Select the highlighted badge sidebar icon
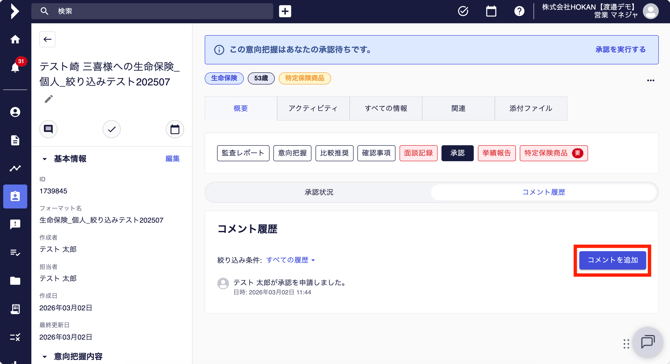 coord(15,197)
